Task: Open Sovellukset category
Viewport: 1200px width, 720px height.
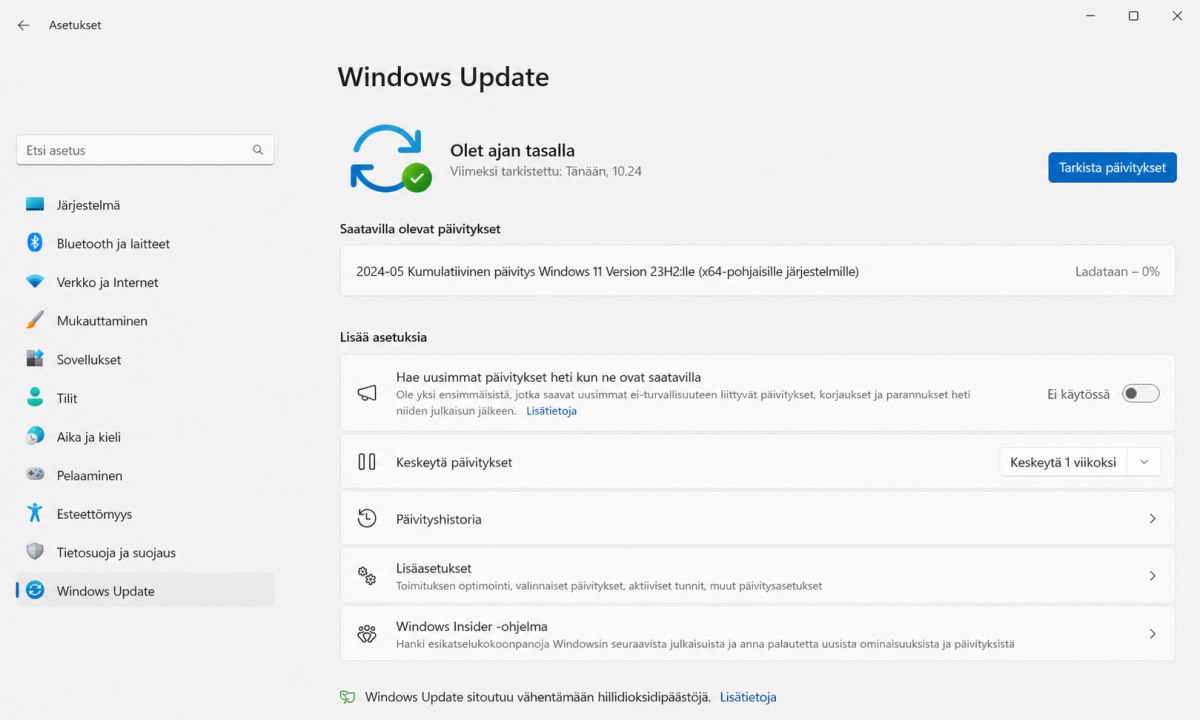Action: tap(145, 359)
